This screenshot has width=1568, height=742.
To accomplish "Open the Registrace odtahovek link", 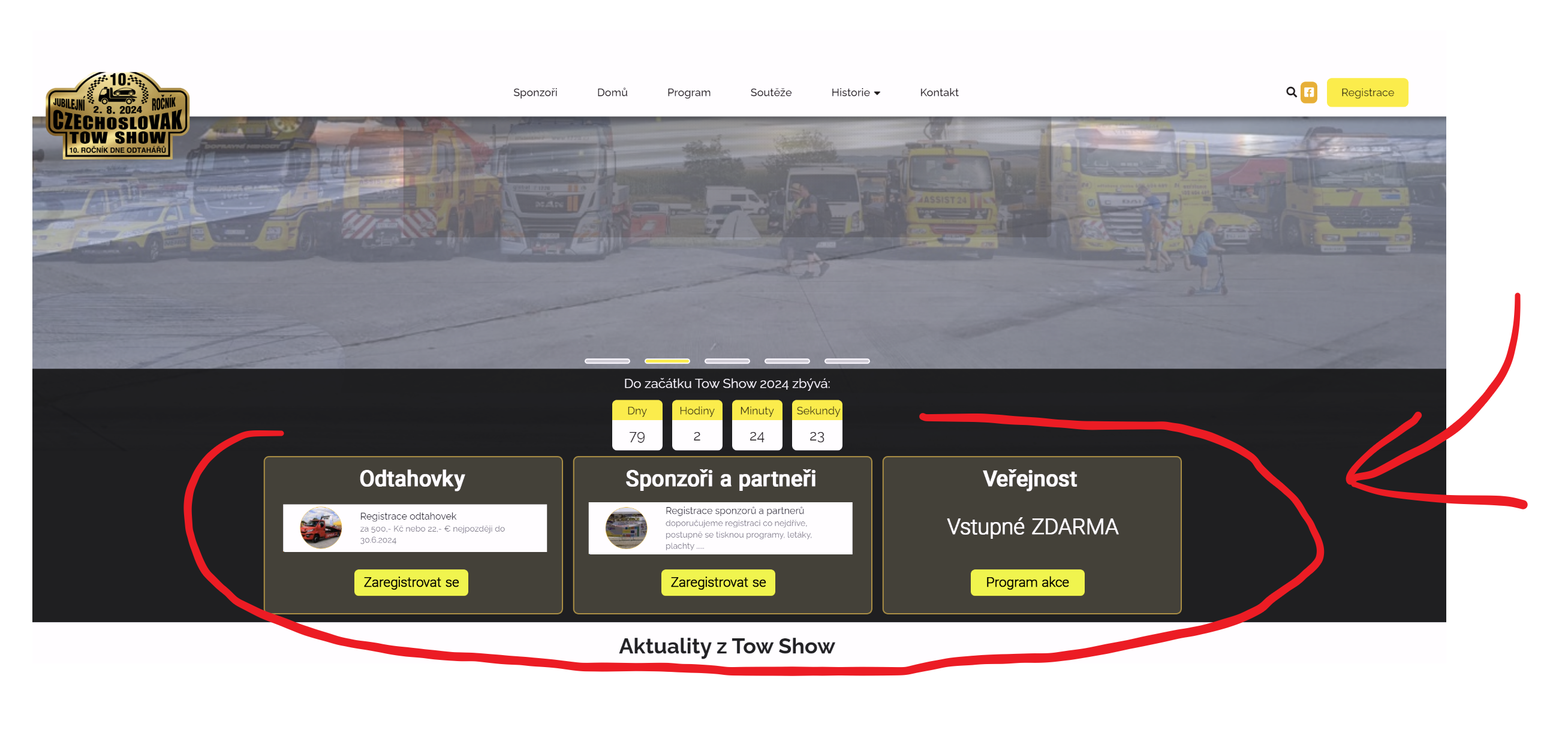I will (408, 516).
